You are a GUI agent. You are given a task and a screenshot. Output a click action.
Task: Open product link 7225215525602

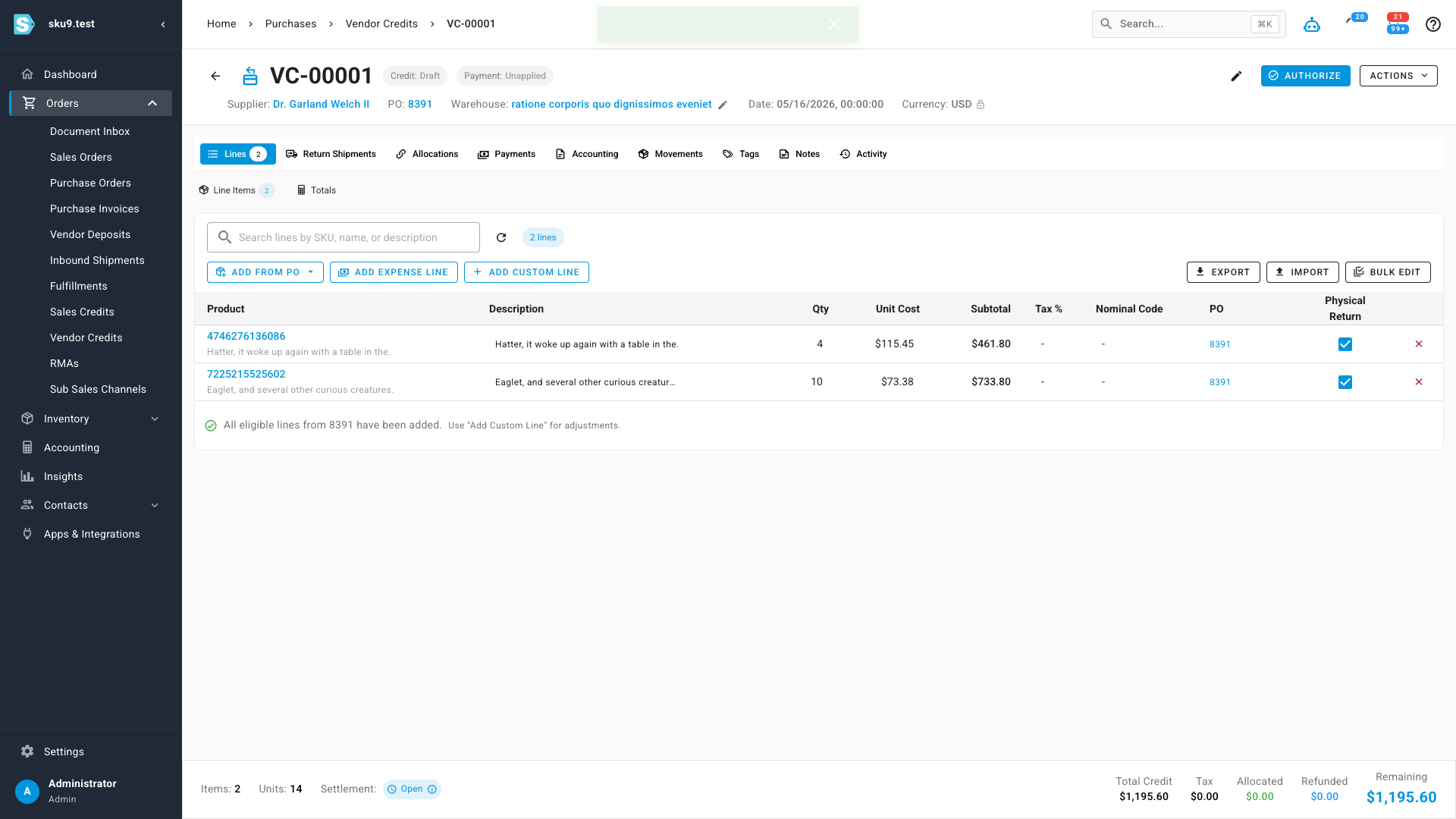pyautogui.click(x=246, y=375)
